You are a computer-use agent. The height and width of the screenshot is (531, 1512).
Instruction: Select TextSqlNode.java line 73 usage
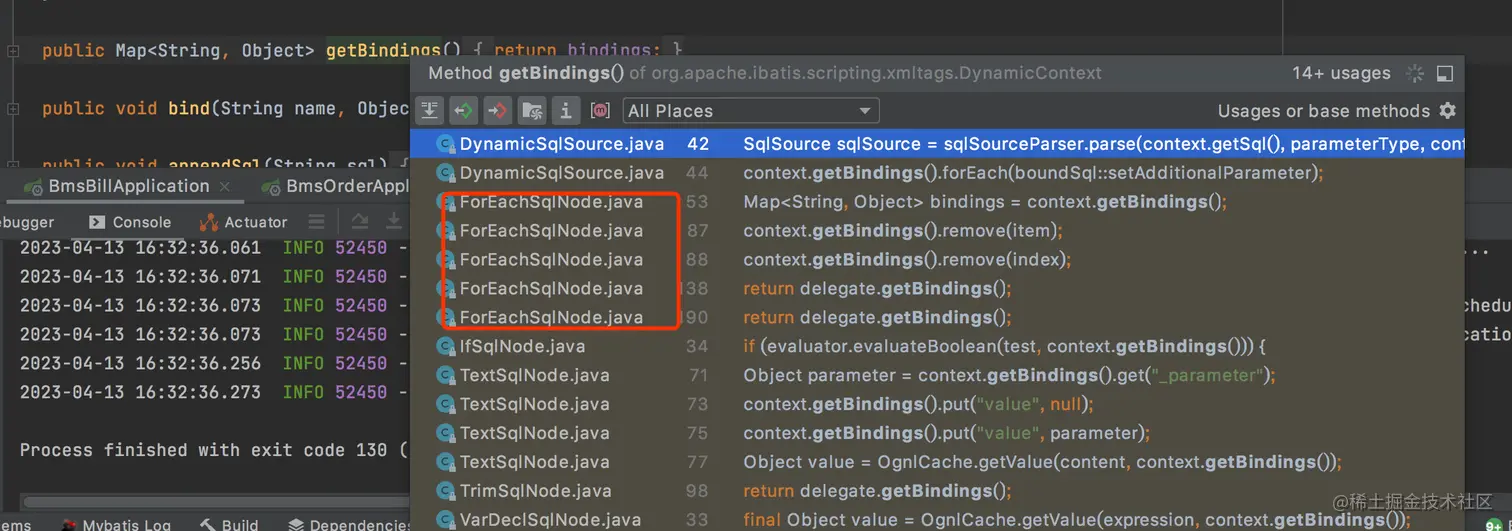pyautogui.click(x=938, y=405)
